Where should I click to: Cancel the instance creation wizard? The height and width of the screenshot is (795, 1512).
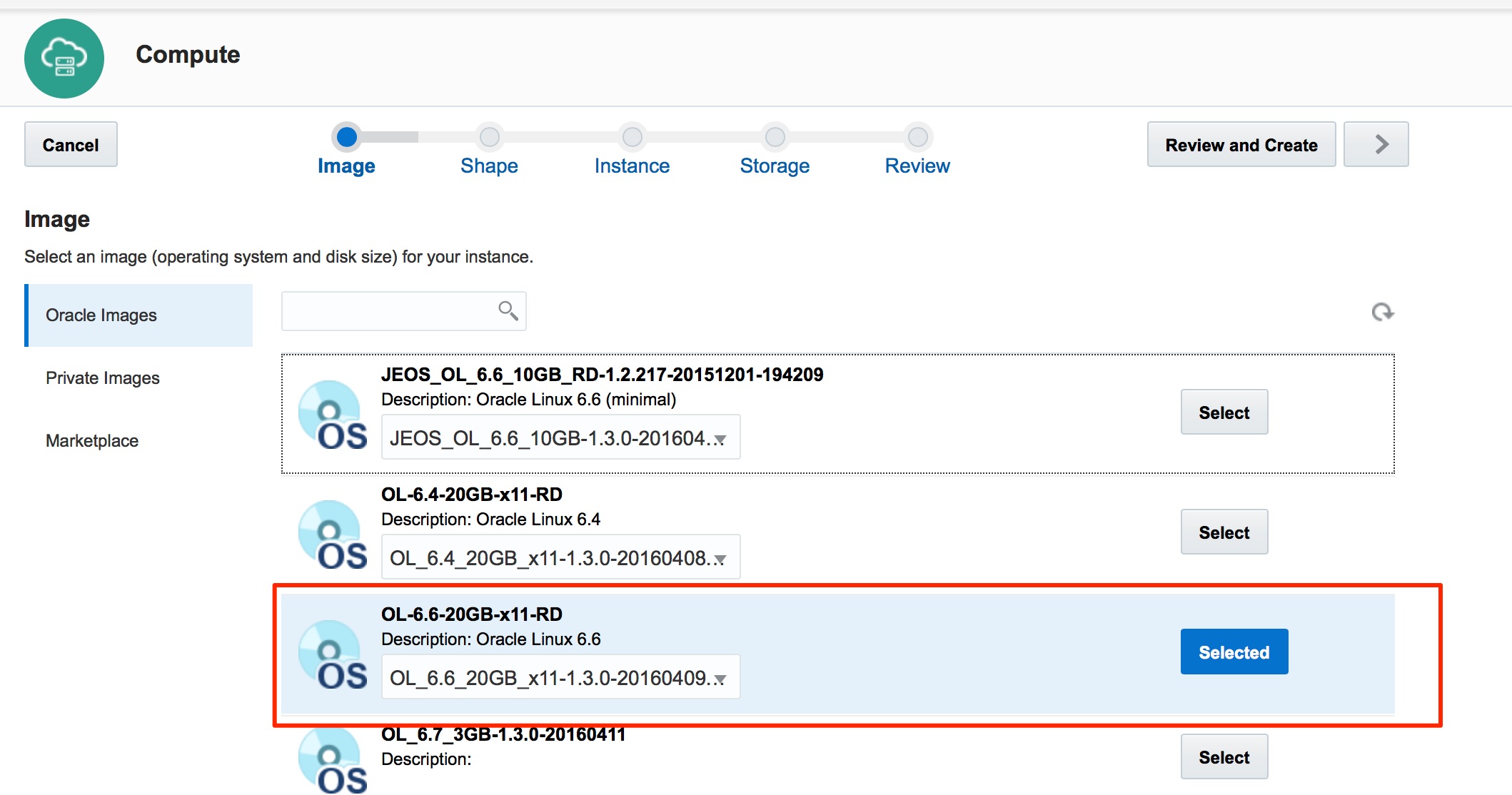(71, 144)
